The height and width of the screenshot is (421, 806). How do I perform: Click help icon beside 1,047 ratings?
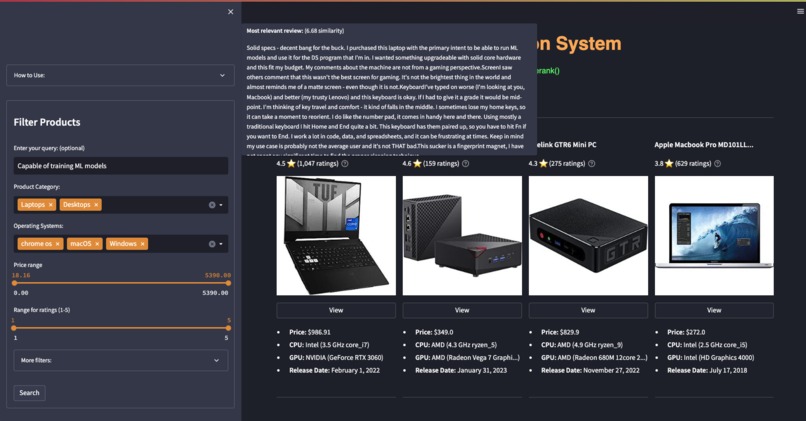coord(345,163)
